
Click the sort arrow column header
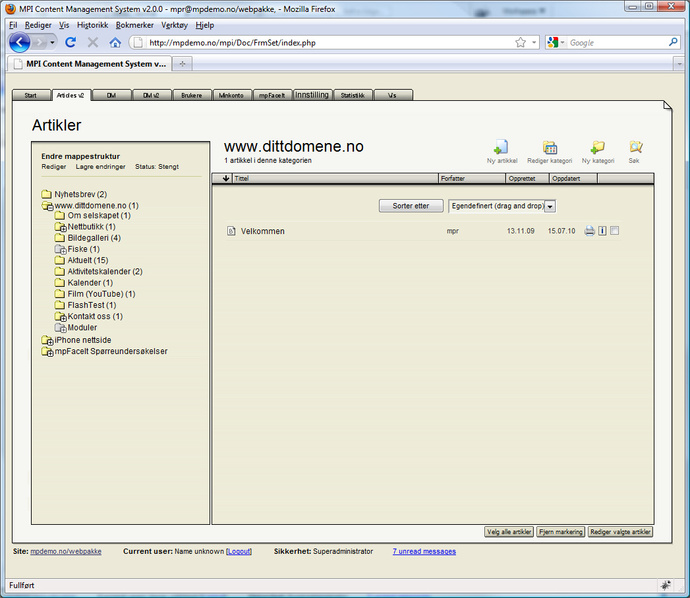(x=225, y=178)
